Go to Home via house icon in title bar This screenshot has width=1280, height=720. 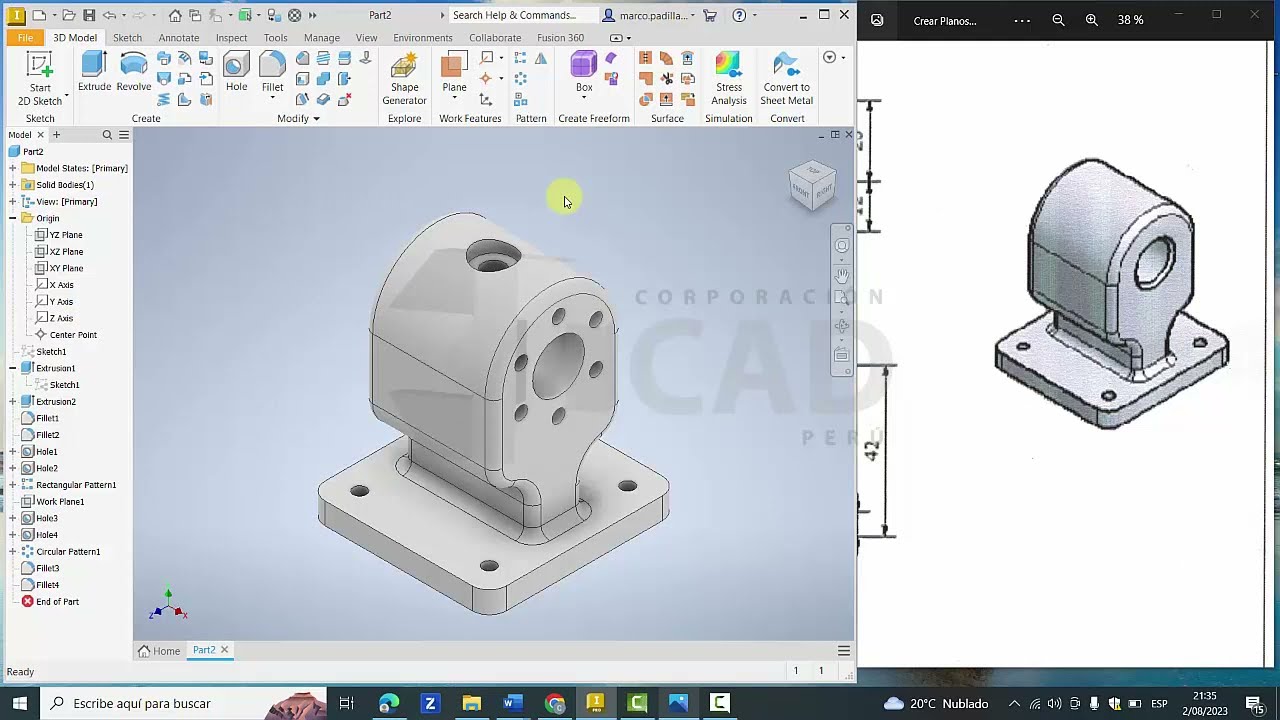[x=175, y=15]
